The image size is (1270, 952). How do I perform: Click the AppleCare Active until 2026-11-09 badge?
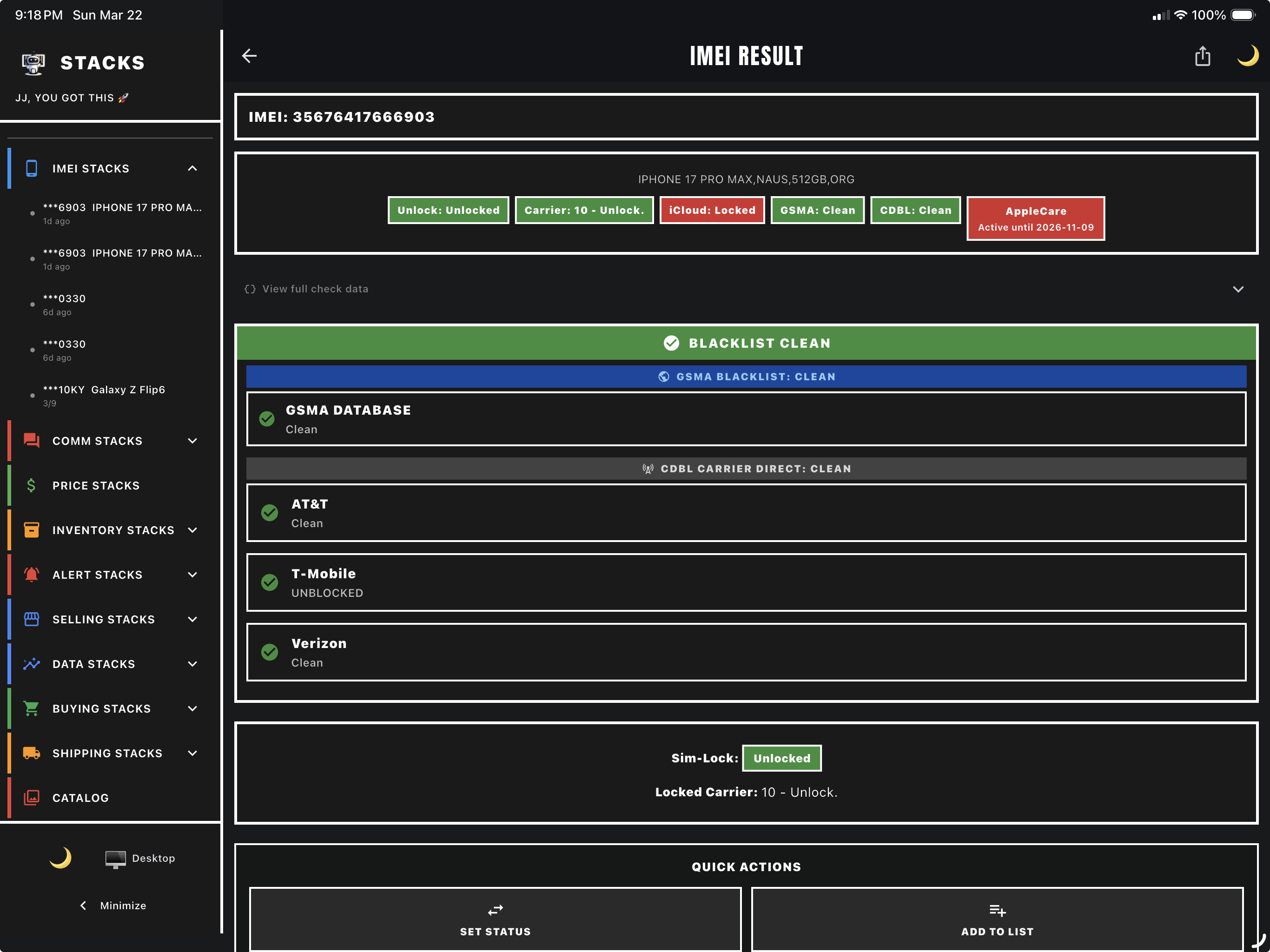tap(1036, 218)
